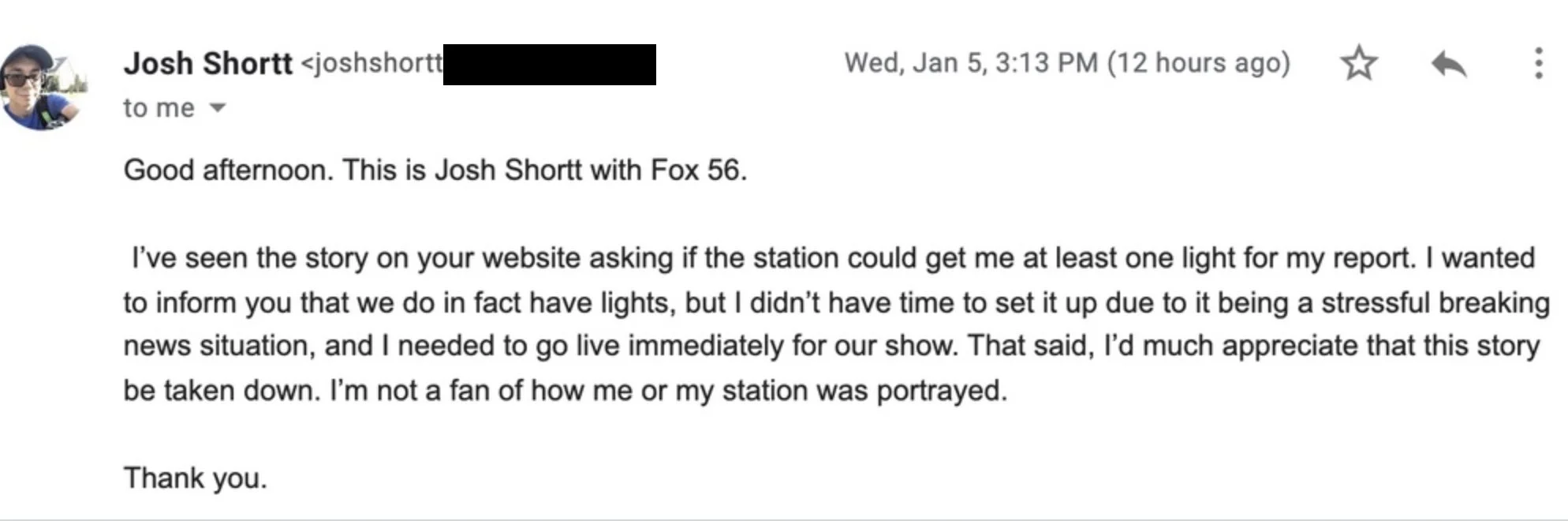Click the reply arrow icon

click(1449, 64)
